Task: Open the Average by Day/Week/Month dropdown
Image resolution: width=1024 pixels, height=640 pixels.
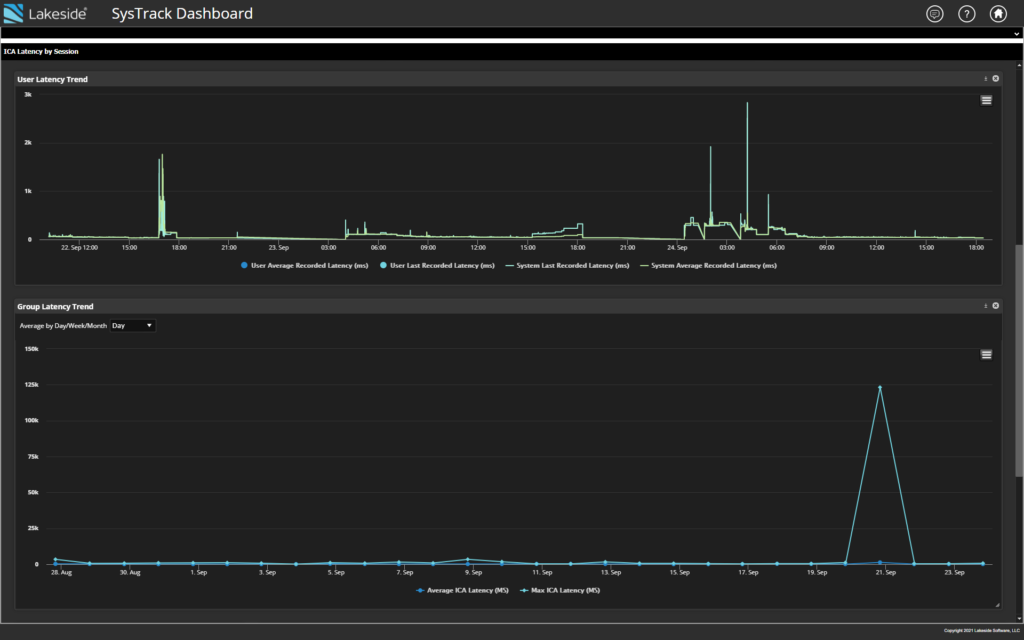Action: pyautogui.click(x=133, y=326)
